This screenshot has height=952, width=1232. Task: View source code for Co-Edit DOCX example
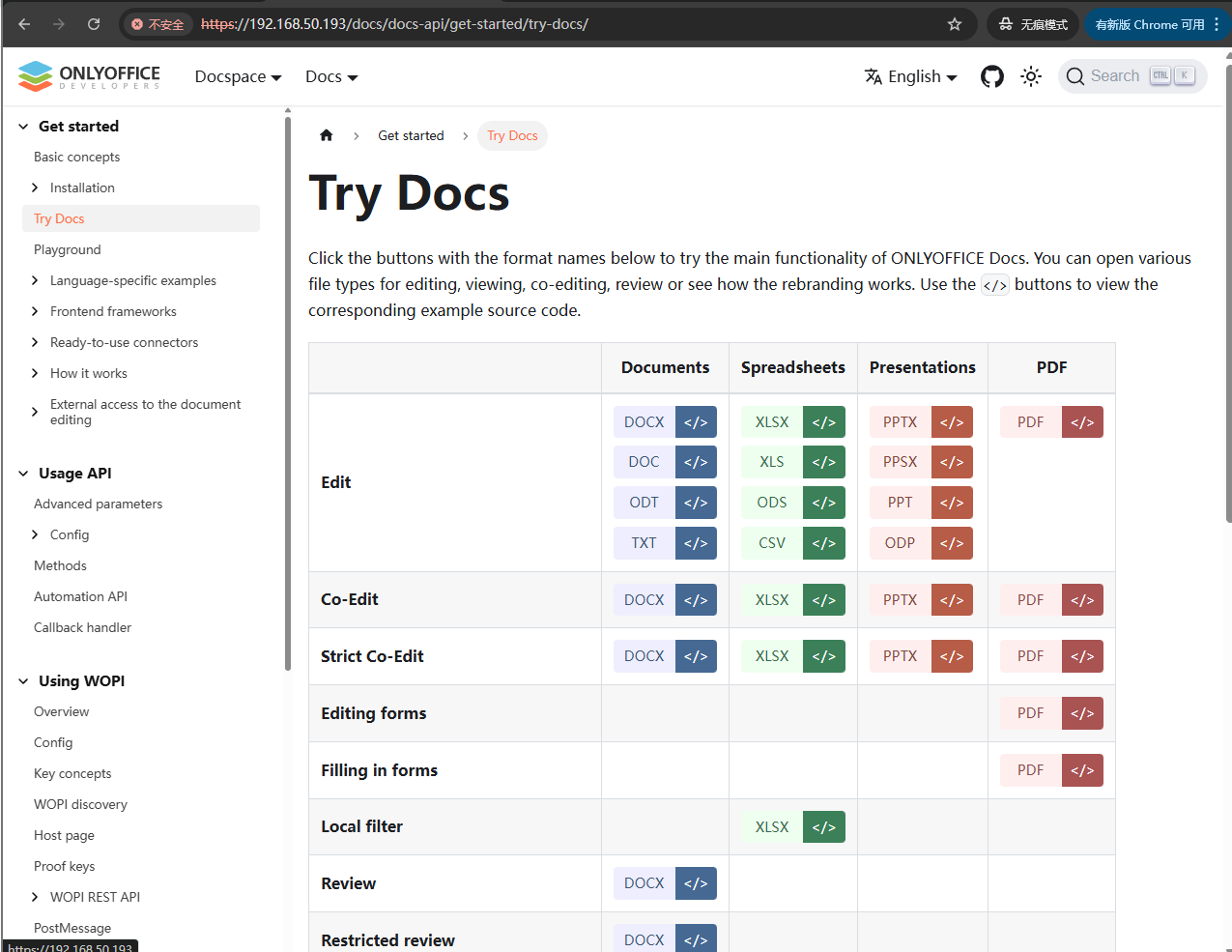[696, 600]
